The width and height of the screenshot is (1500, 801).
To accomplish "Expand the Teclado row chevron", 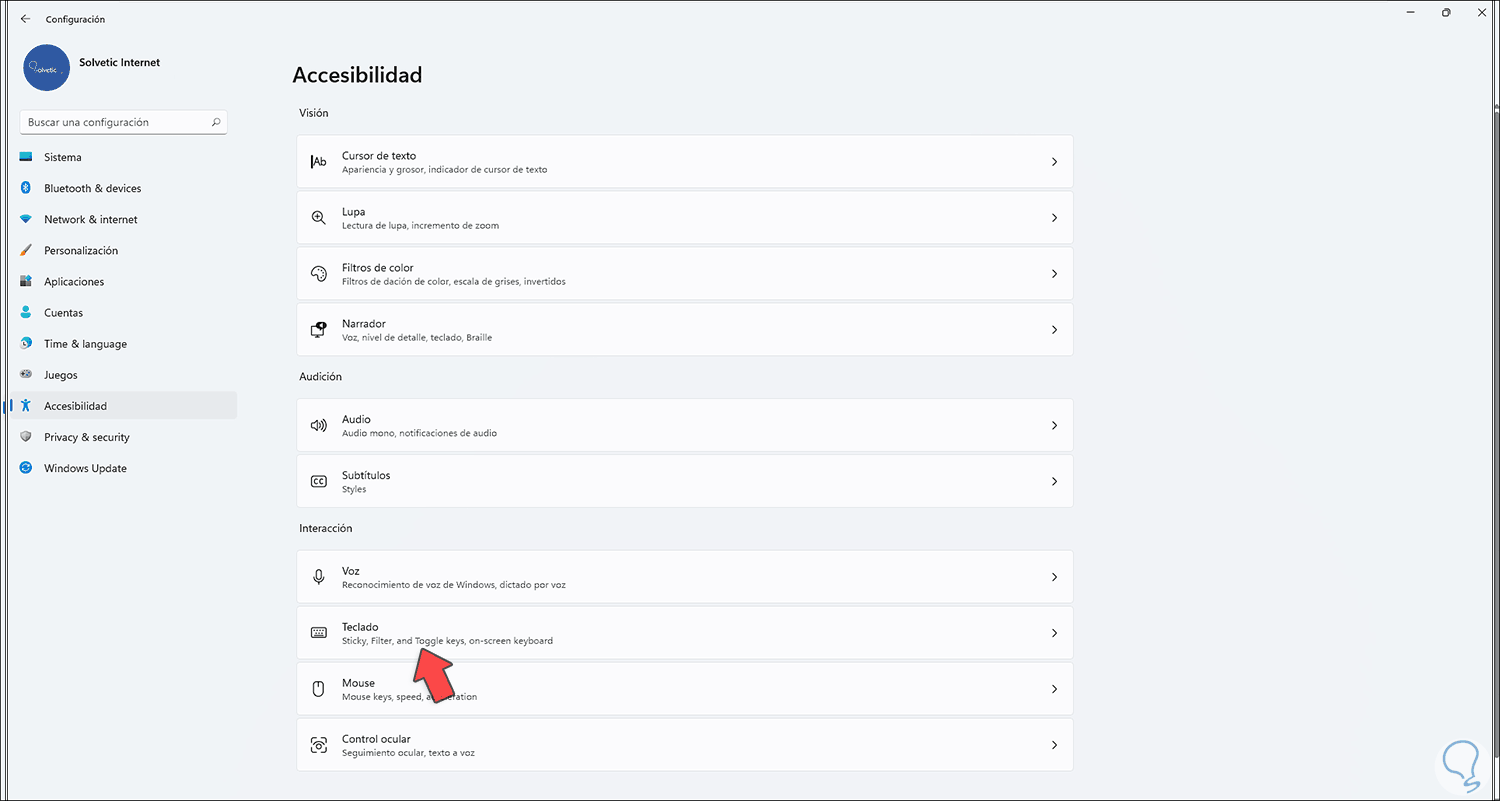I will point(1054,633).
